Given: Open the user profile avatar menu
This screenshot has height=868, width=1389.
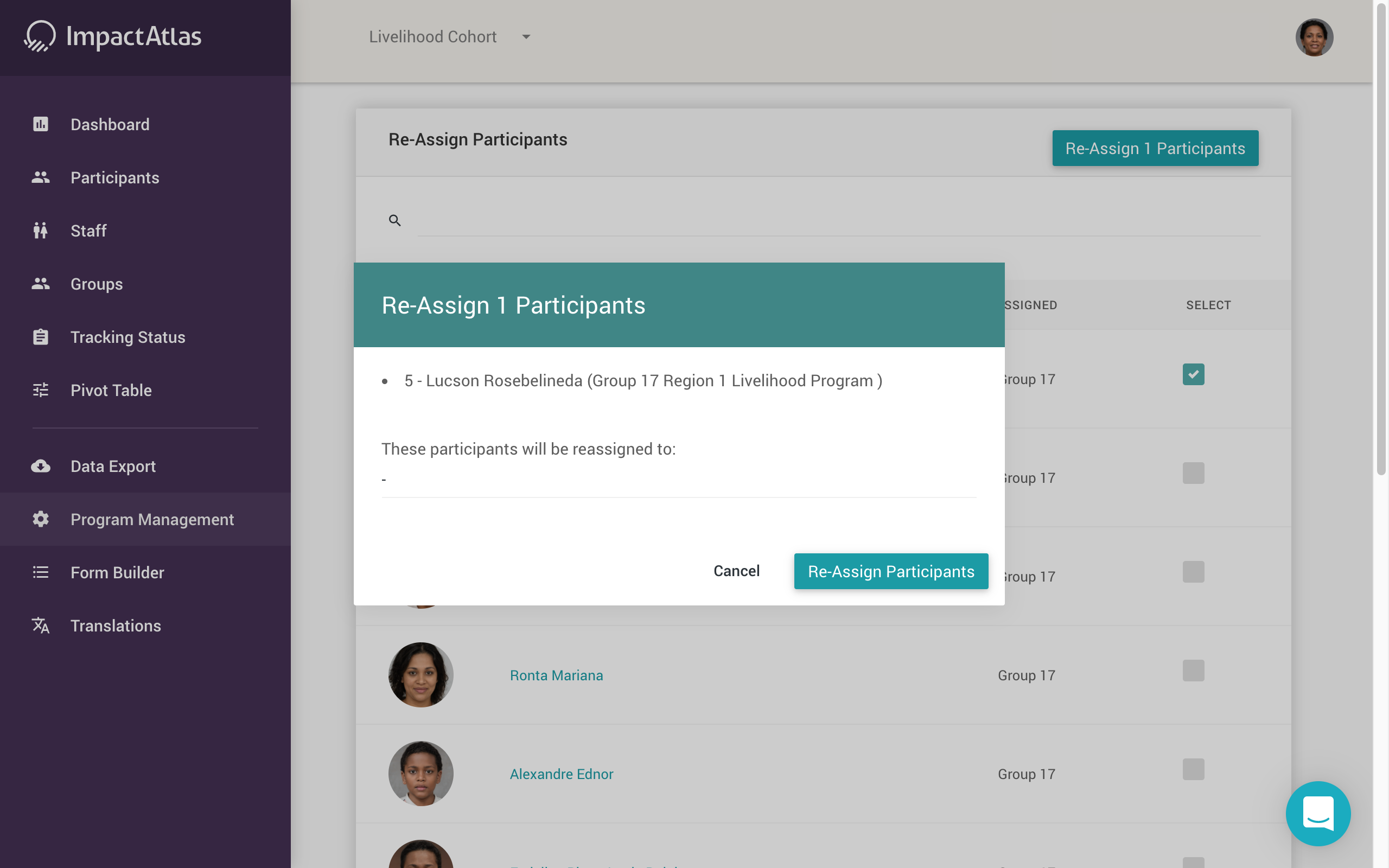Looking at the screenshot, I should coord(1314,37).
